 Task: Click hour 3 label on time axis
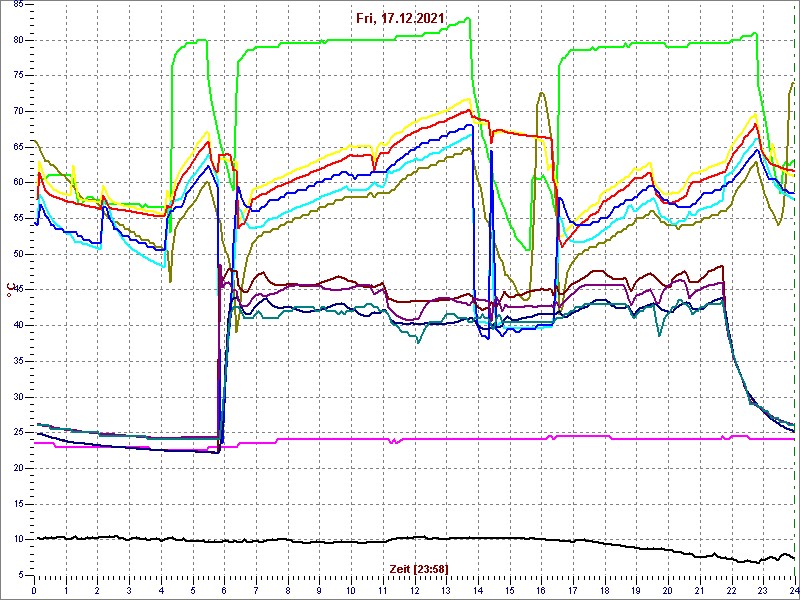point(129,591)
